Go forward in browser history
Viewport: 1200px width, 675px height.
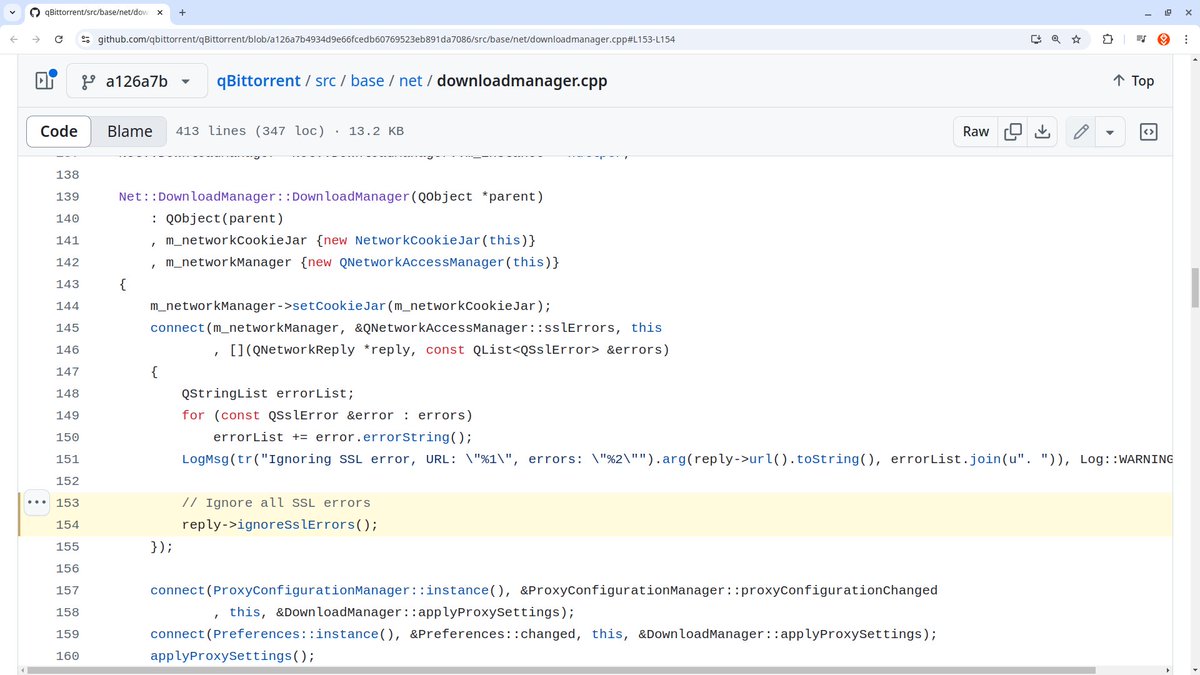pyautogui.click(x=37, y=39)
